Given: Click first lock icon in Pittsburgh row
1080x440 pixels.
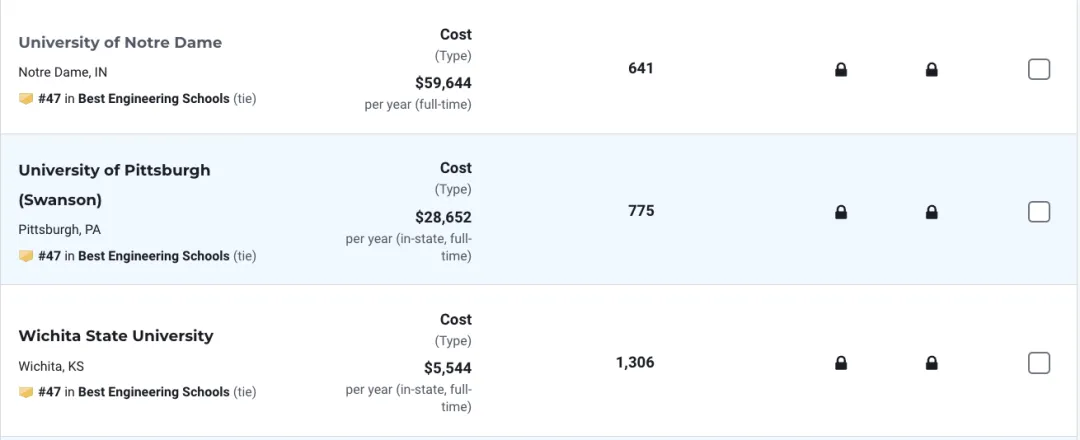Looking at the screenshot, I should [840, 212].
